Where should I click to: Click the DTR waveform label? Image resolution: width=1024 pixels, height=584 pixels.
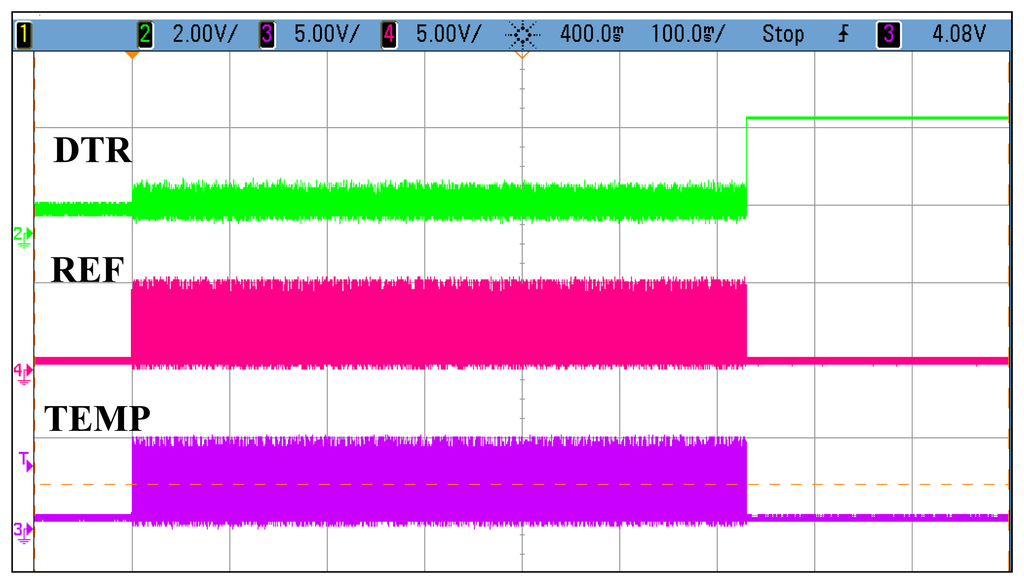point(92,151)
